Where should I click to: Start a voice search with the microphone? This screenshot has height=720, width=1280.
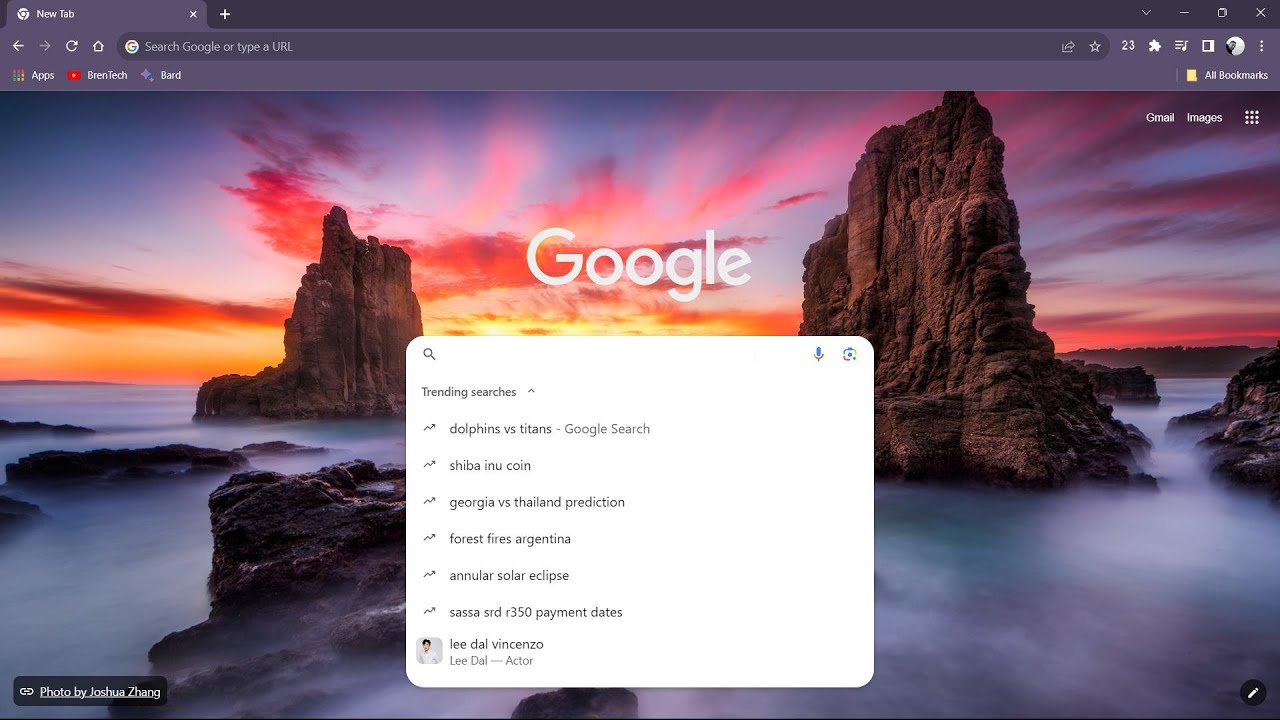[x=818, y=354]
